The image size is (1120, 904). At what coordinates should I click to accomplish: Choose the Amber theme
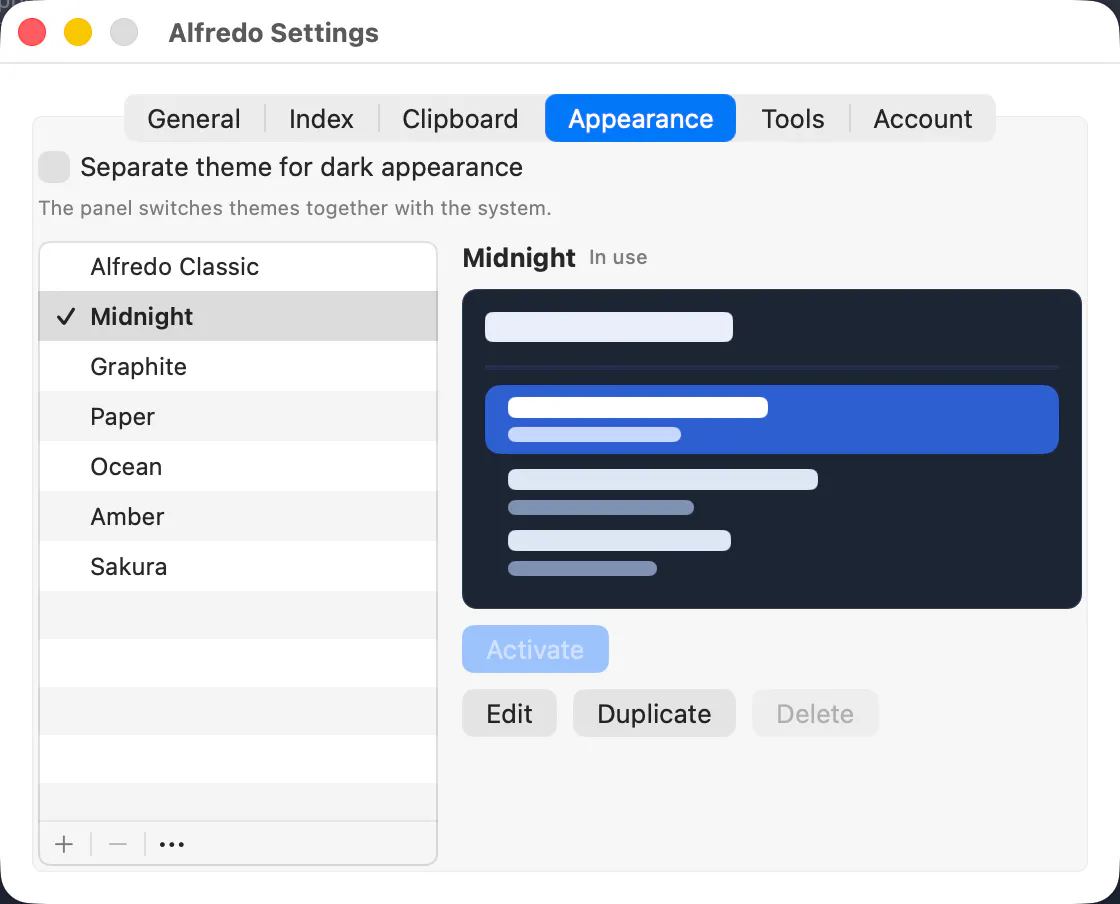click(x=238, y=516)
